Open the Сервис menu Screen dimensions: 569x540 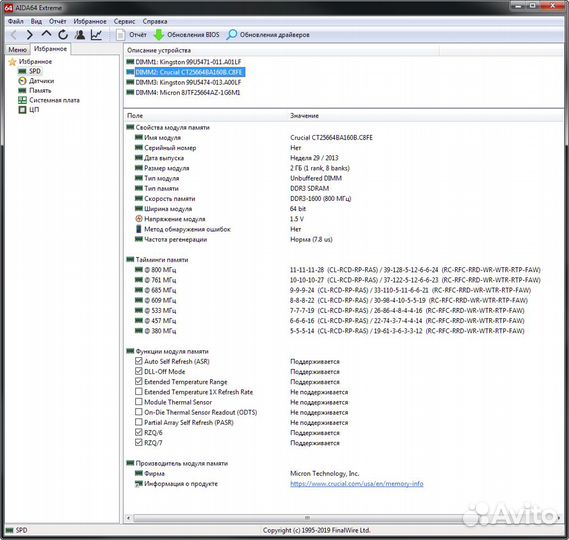124,21
